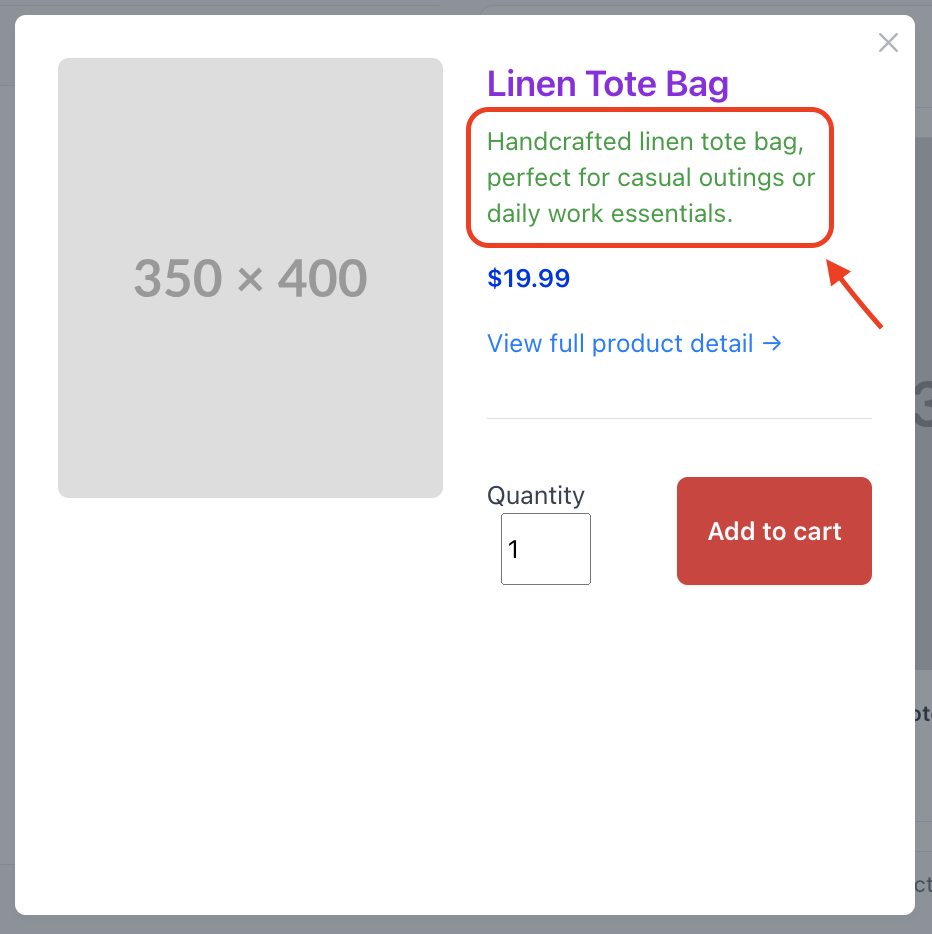The width and height of the screenshot is (932, 934).
Task: Click the dimmed page area below the modal
Action: pyautogui.click(x=466, y=925)
